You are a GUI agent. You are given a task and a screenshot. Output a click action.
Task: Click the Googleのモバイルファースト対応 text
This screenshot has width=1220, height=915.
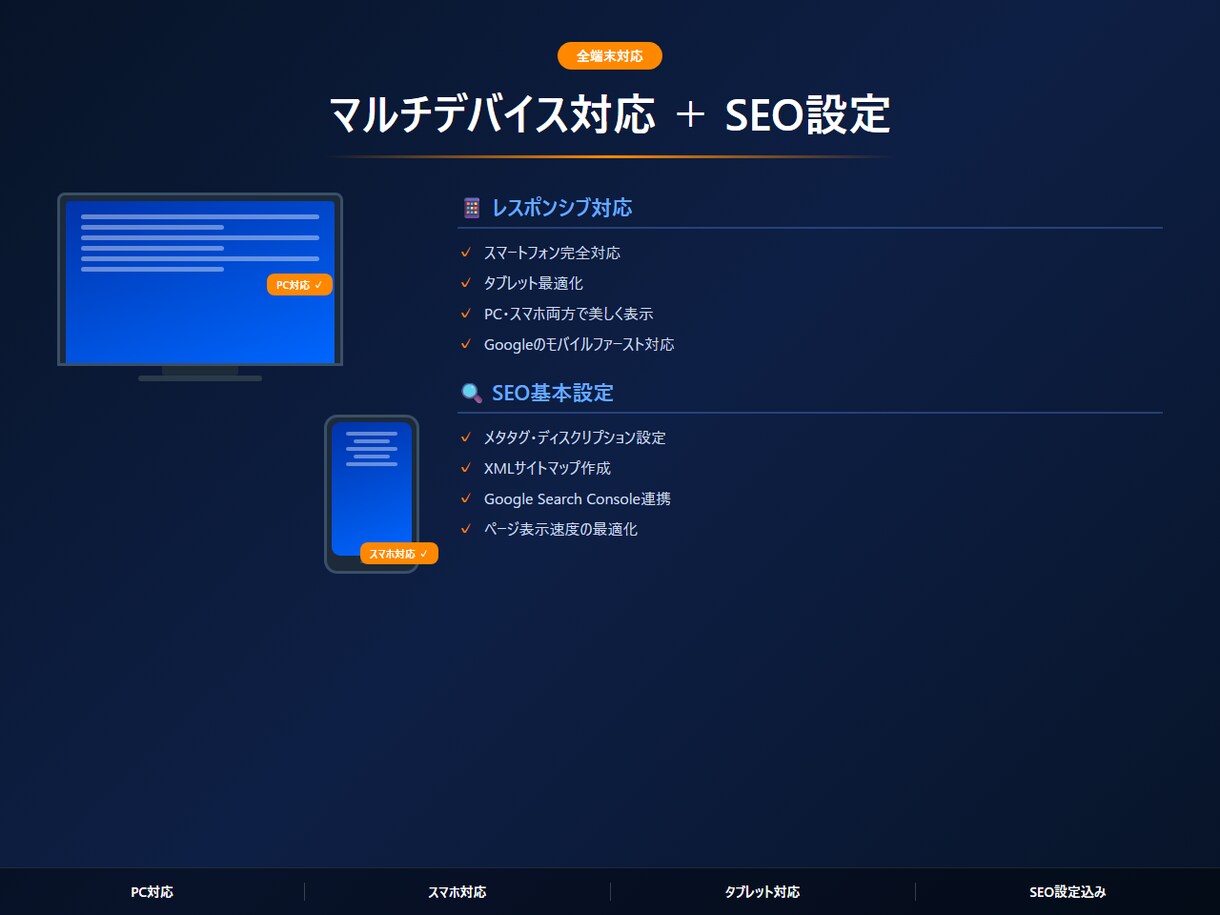point(579,344)
